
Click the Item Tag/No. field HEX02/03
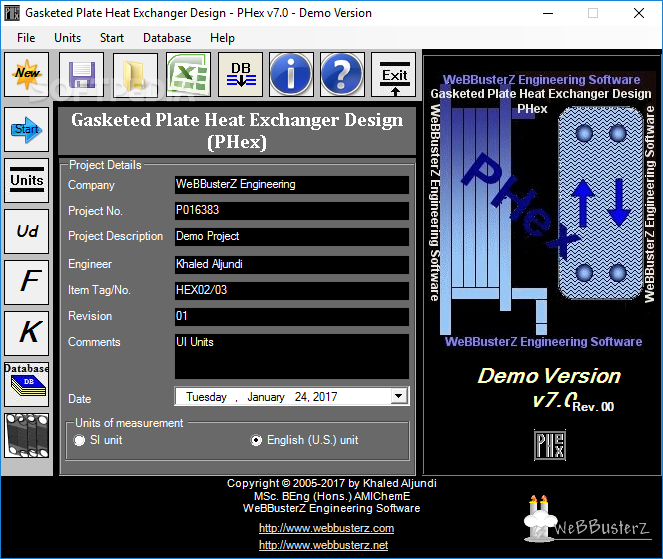click(x=292, y=290)
